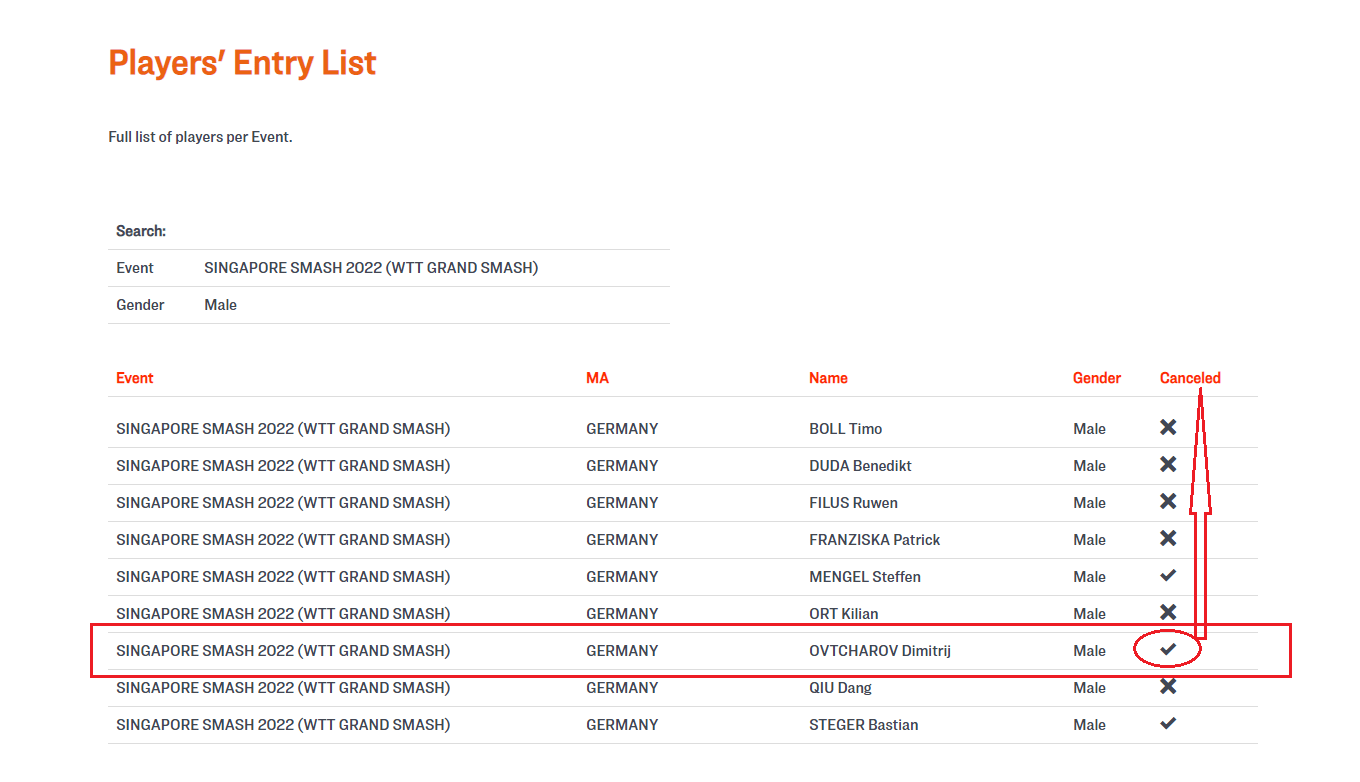The height and width of the screenshot is (782, 1360).
Task: Select the name ORT Kilian
Action: [843, 614]
